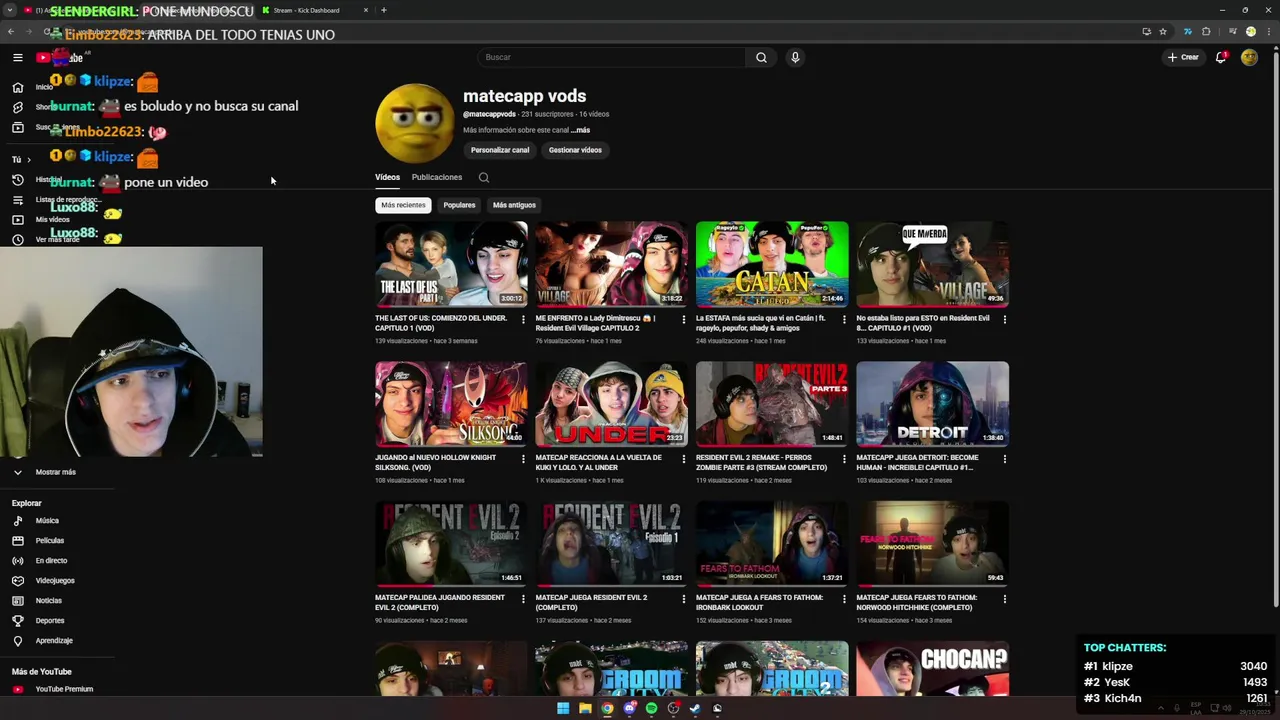Open options menu for The Last of Us video
This screenshot has height=720, width=1280.
[x=523, y=320]
